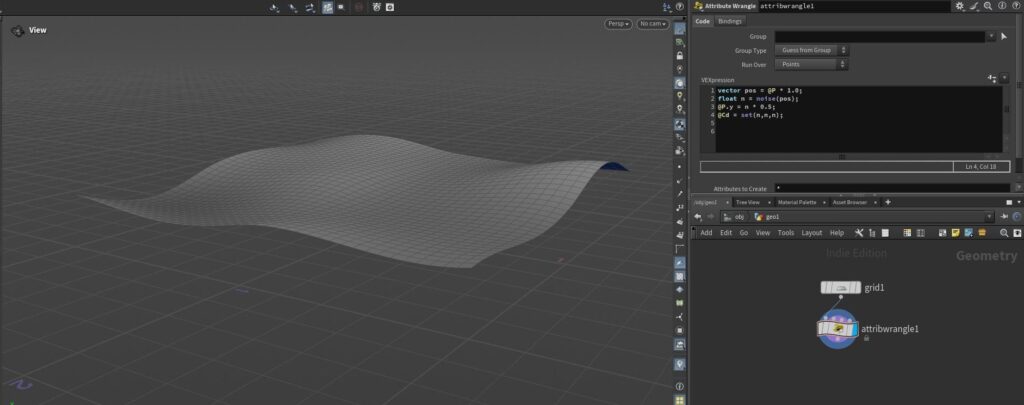
Task: Click the magnifier search icon in parameter pane
Action: (986, 6)
